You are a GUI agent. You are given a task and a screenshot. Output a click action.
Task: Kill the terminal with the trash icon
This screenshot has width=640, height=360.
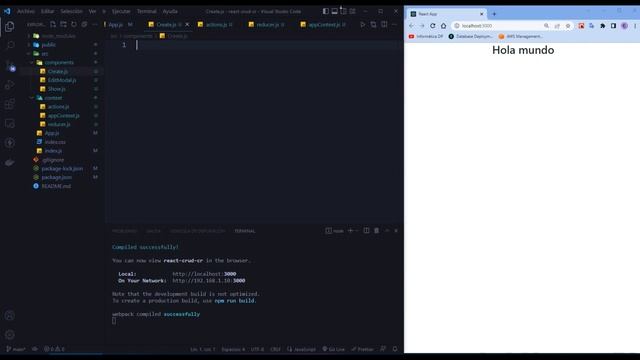tap(376, 231)
